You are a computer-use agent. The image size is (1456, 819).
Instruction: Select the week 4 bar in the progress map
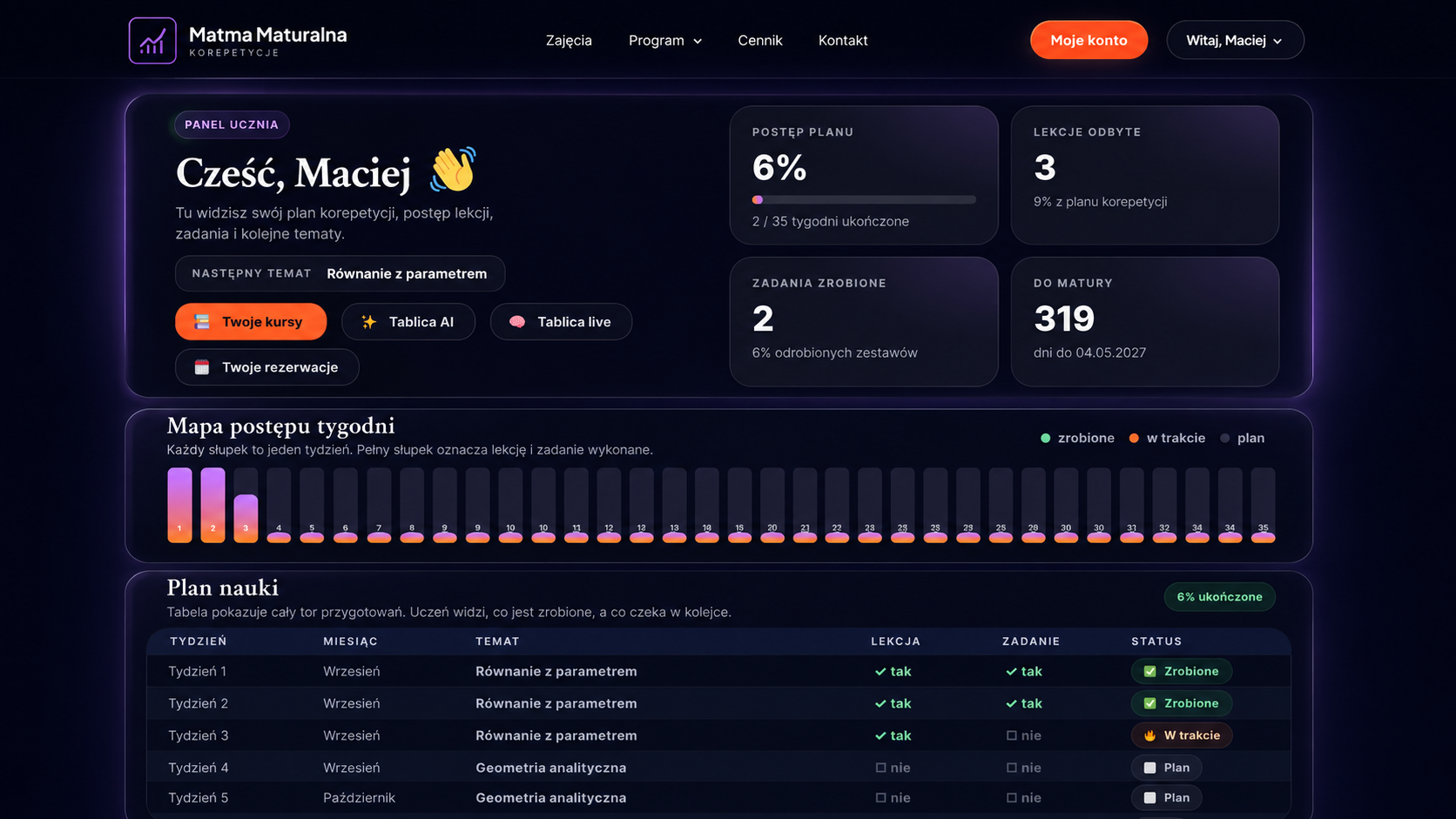click(279, 505)
